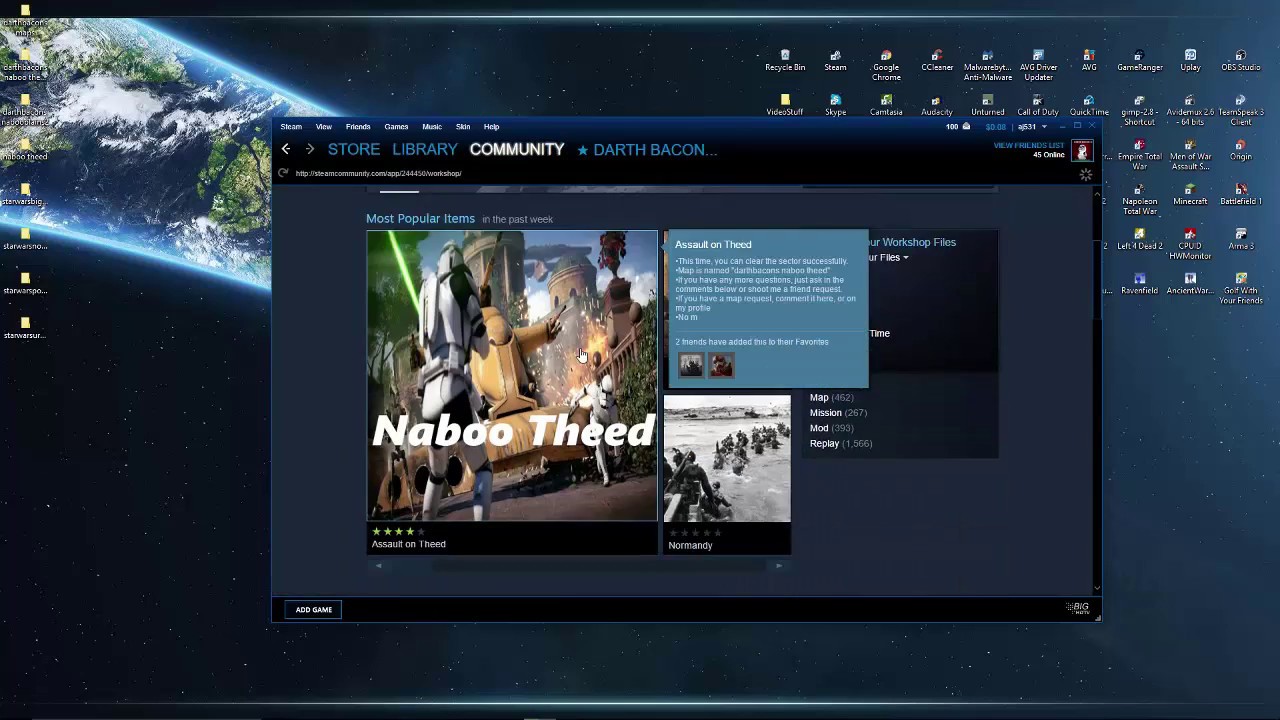Launch Skype desktop shortcut

click(x=835, y=105)
